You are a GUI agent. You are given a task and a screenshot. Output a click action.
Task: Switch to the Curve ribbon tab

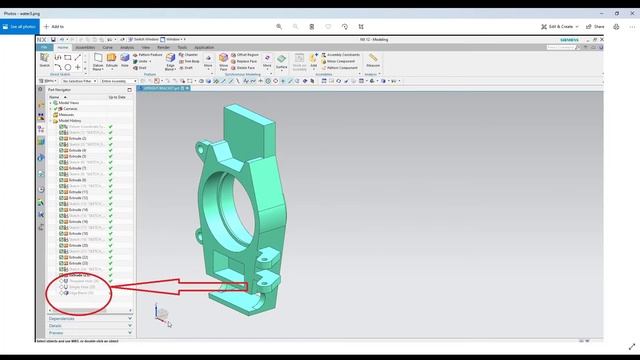click(107, 47)
